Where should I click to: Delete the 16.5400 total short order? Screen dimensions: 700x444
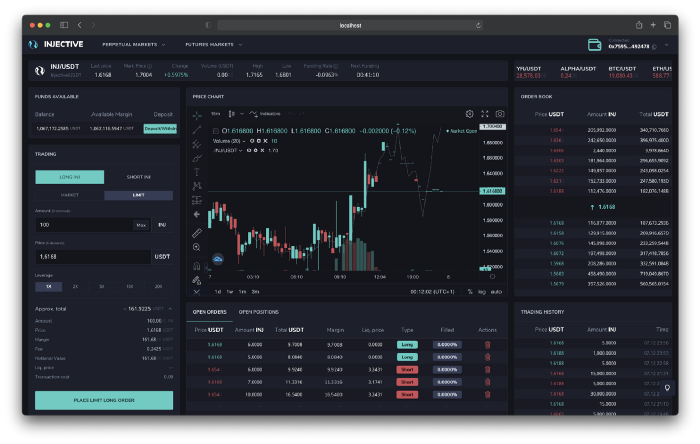click(488, 394)
